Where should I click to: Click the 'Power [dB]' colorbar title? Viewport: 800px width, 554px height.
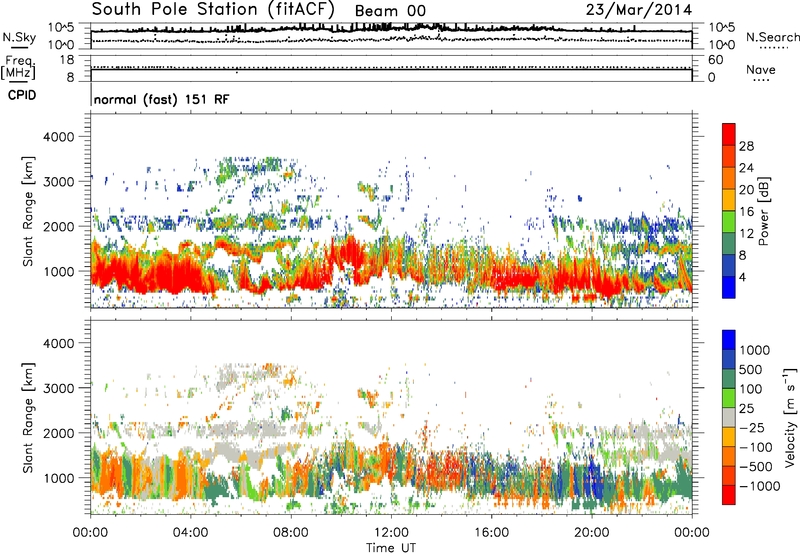pos(763,211)
